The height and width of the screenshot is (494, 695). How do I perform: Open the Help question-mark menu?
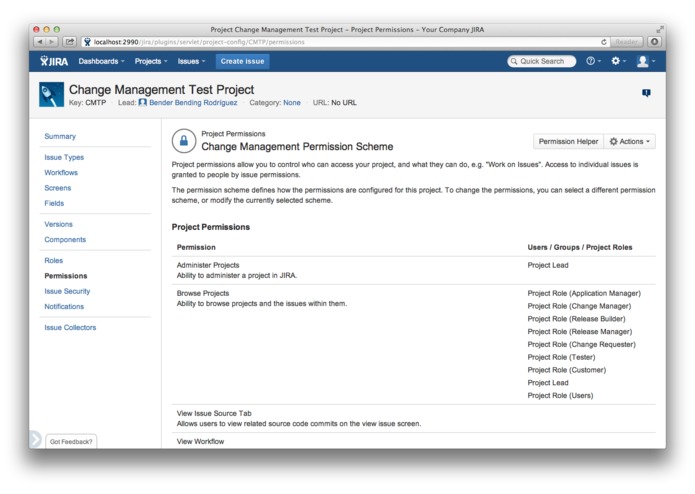[x=593, y=61]
